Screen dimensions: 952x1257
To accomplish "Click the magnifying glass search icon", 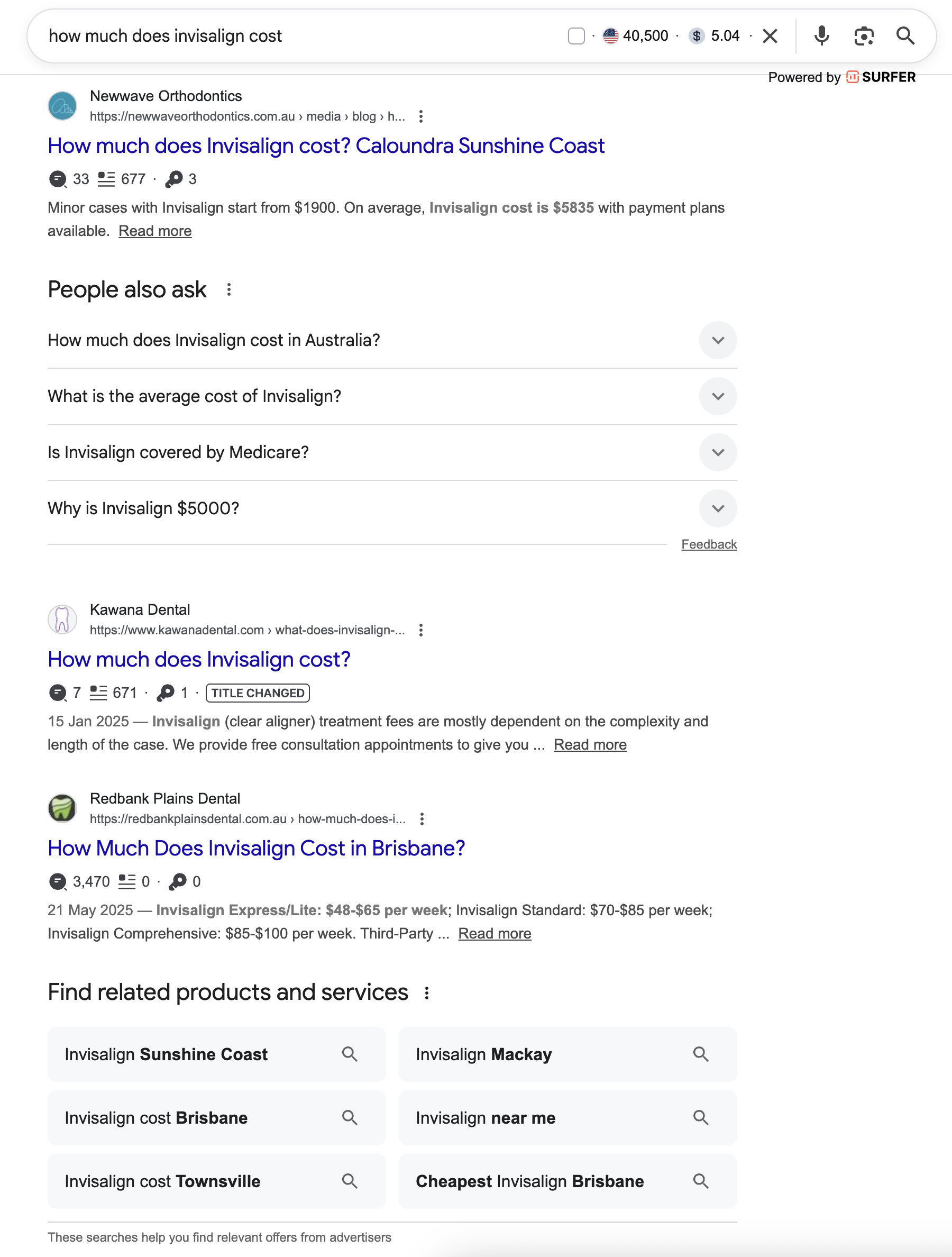I will (906, 36).
